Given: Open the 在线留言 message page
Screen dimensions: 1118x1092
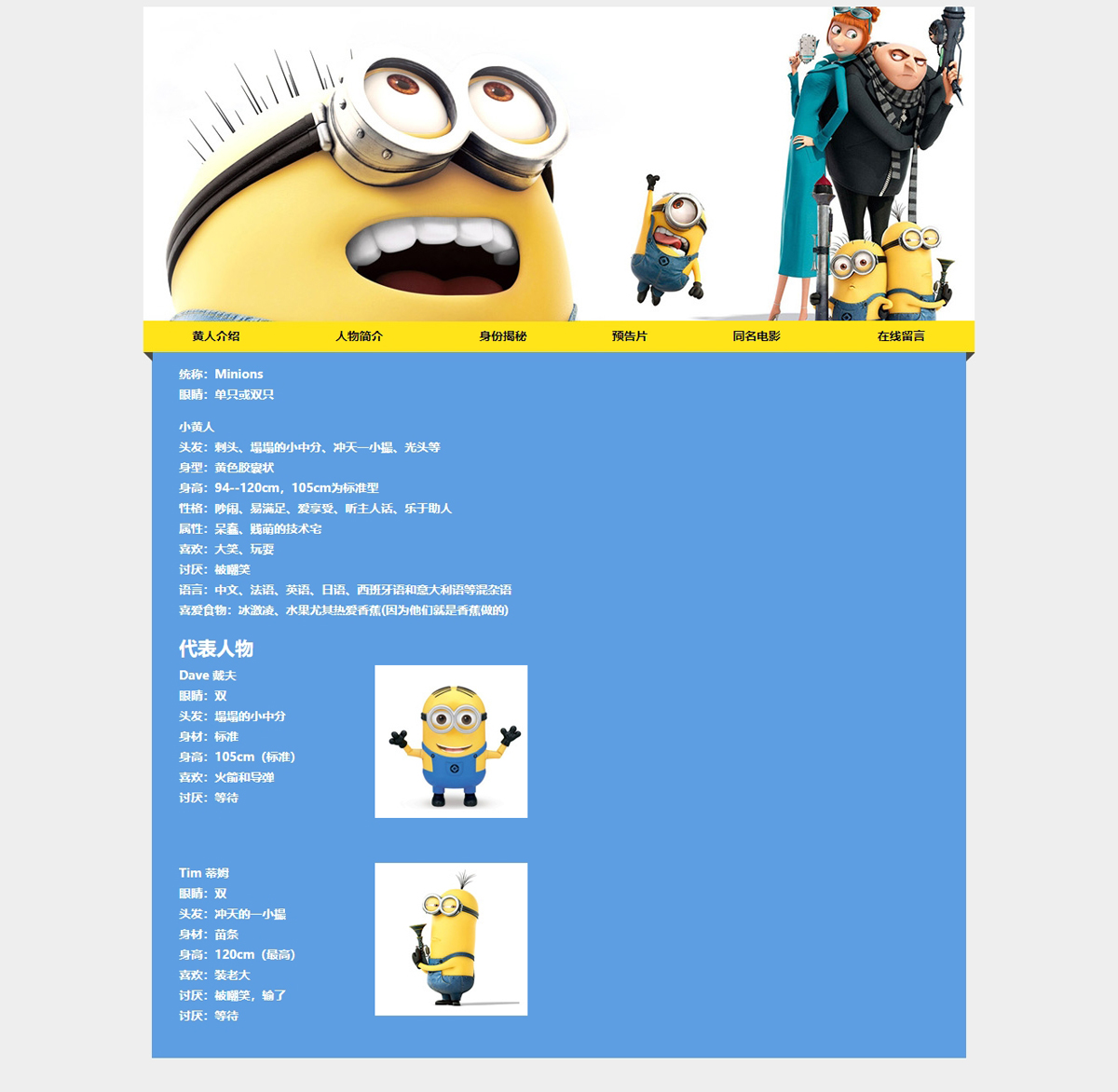Looking at the screenshot, I should click(x=901, y=336).
